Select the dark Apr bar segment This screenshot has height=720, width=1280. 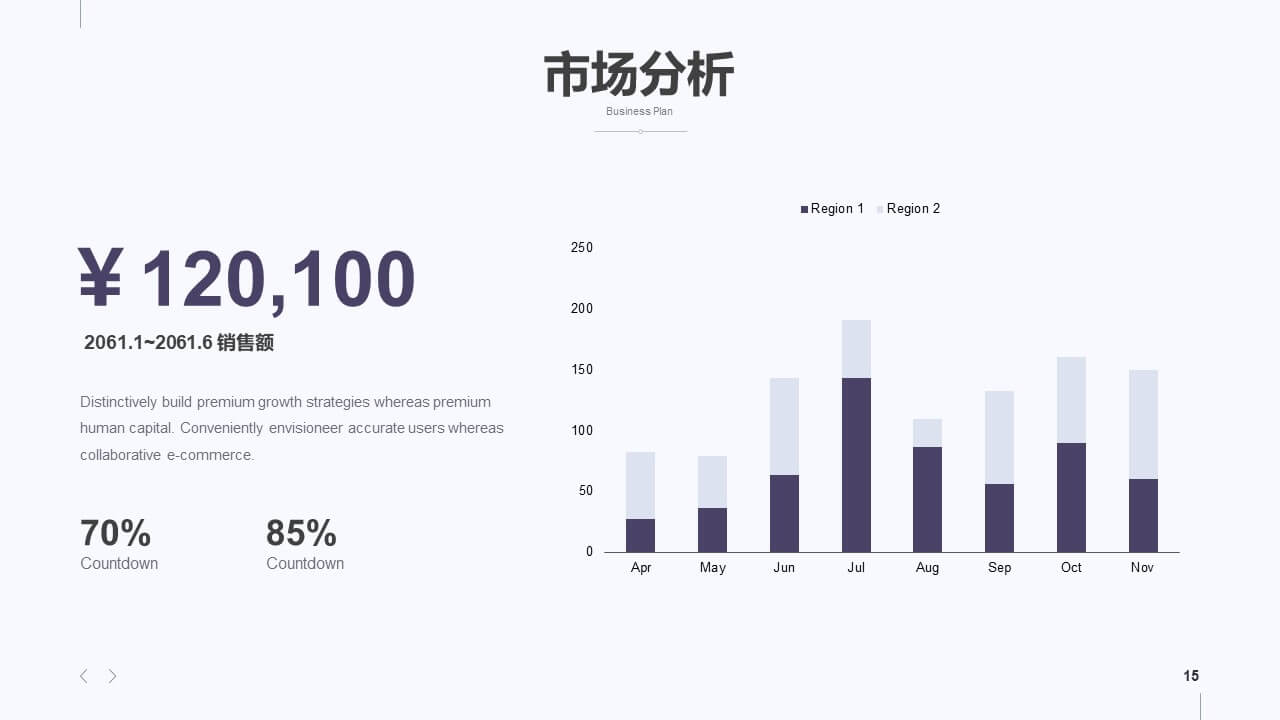[640, 535]
